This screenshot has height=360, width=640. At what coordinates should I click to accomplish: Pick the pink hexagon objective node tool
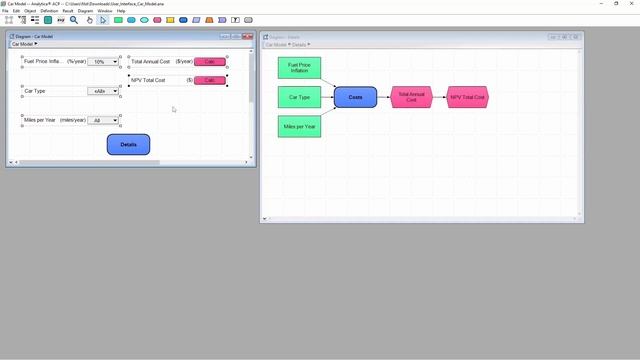[157, 20]
